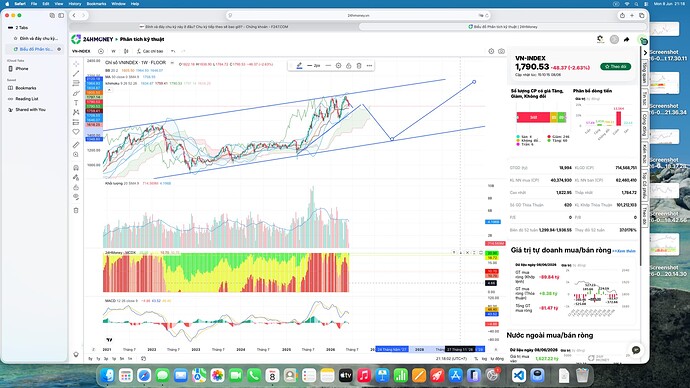Viewport: 690px width, 388px height.
Task: Click the line color pencil in floating toolbar
Action: click(299, 66)
